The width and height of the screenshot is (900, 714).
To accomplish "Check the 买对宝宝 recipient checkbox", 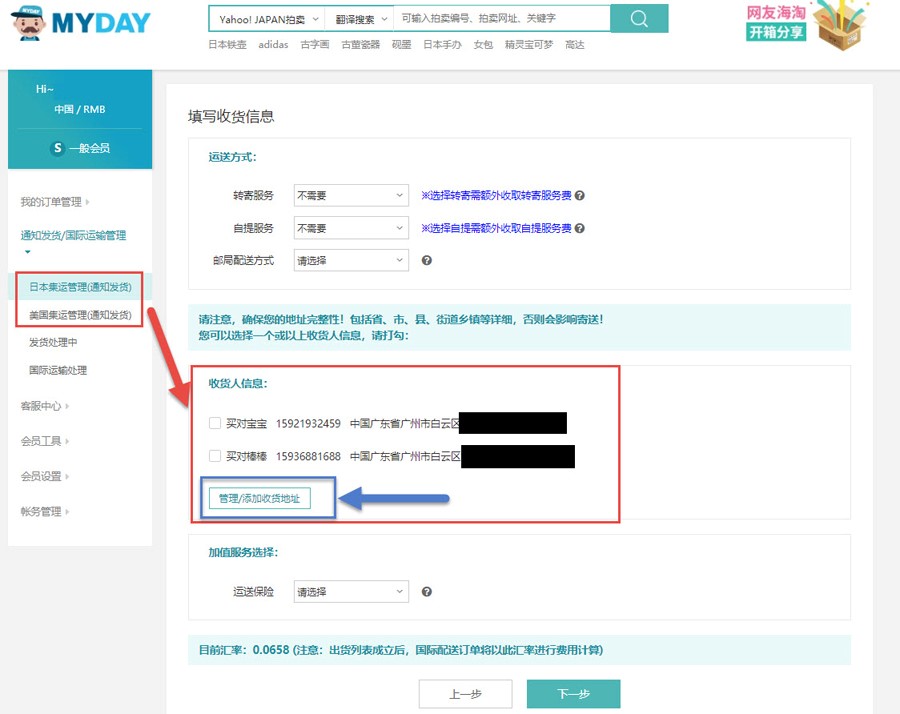I will [215, 423].
